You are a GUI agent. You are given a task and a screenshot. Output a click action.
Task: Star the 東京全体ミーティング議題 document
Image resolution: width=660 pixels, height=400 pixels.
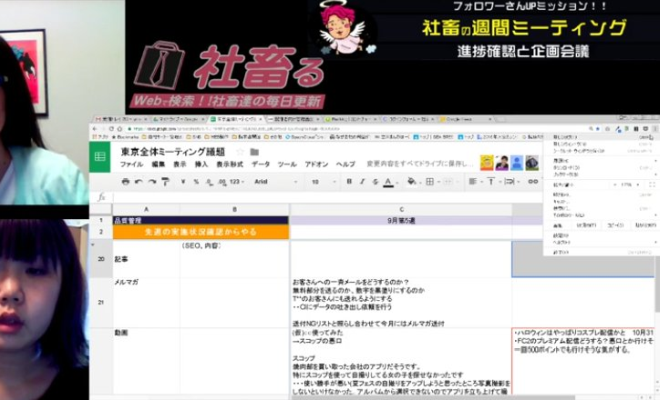click(241, 152)
